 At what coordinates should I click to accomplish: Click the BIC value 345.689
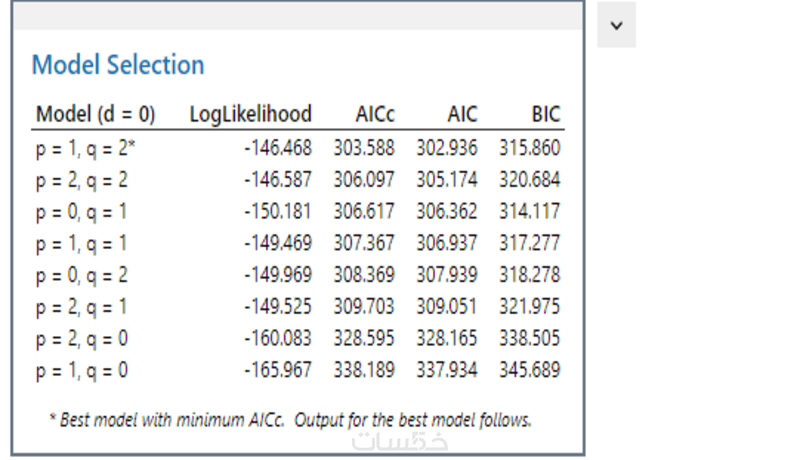coord(529,371)
